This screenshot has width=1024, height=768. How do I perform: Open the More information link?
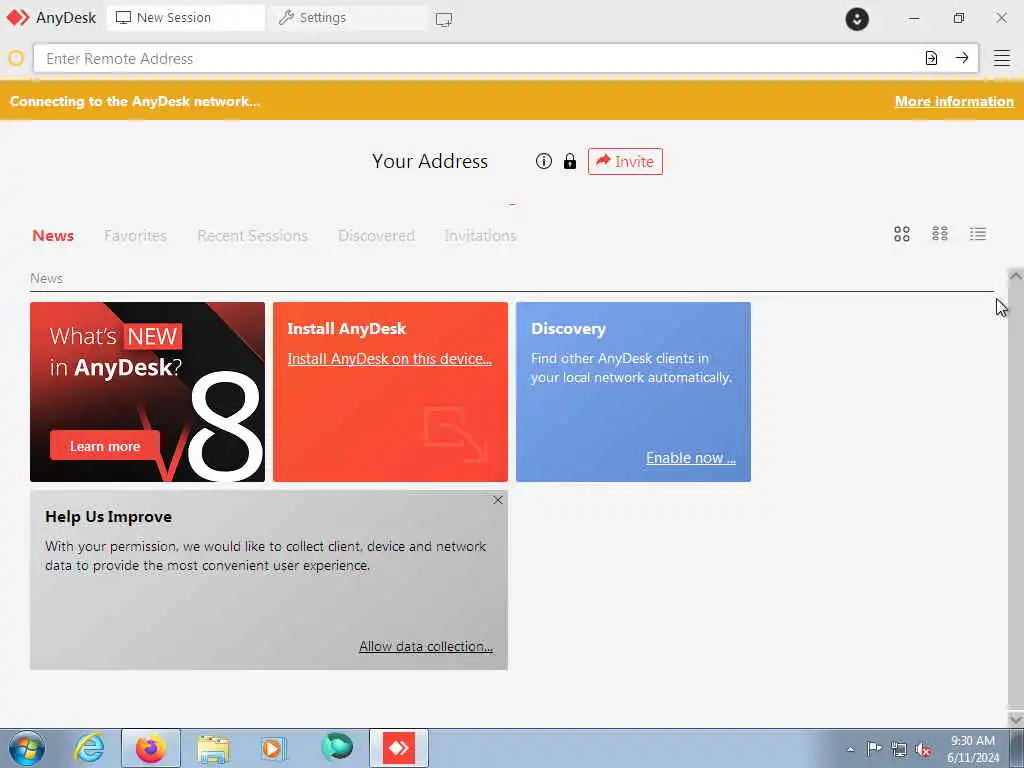[x=954, y=101]
